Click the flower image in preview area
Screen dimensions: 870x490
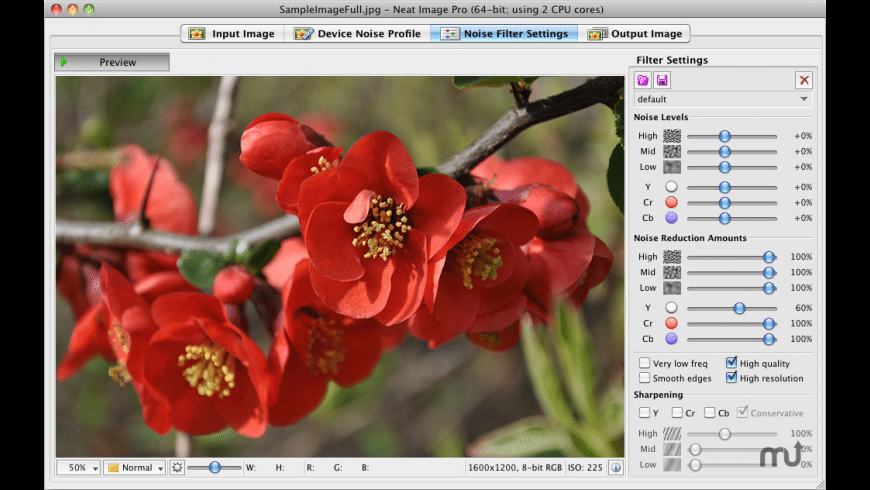point(340,266)
